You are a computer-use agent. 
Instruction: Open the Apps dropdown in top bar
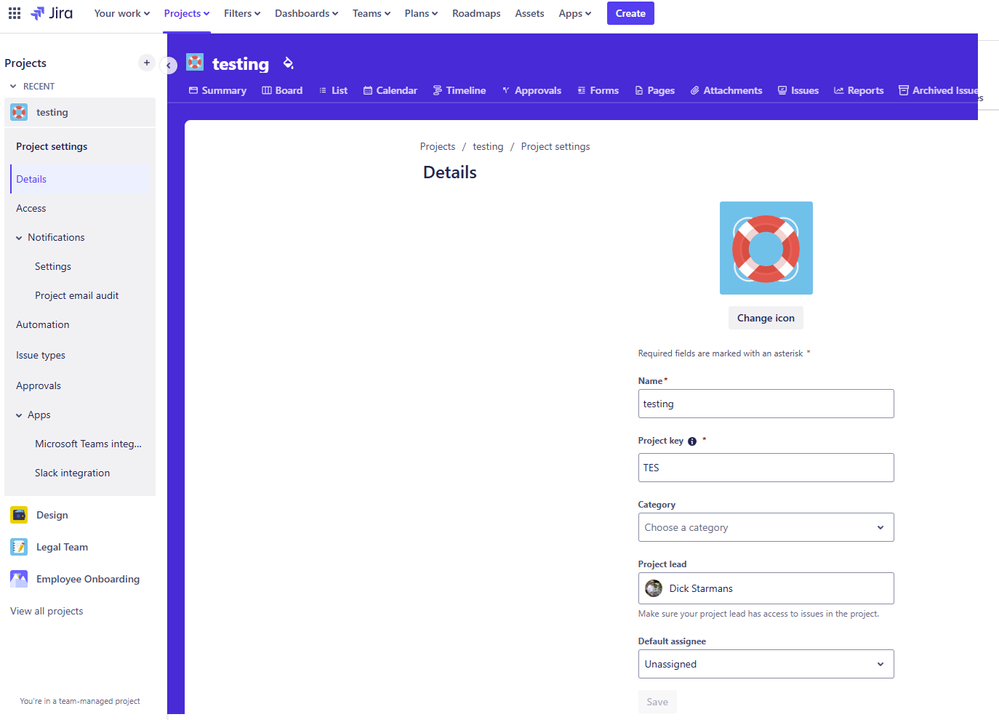(575, 13)
